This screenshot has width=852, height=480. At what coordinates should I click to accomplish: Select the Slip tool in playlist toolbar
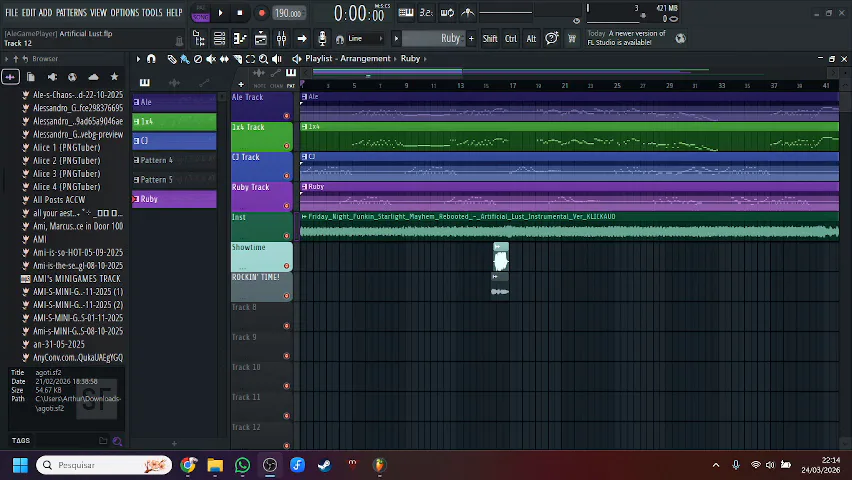point(224,59)
